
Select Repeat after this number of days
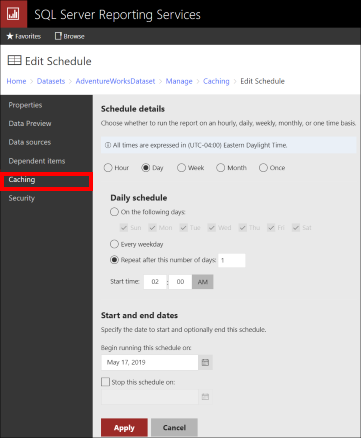tap(114, 260)
